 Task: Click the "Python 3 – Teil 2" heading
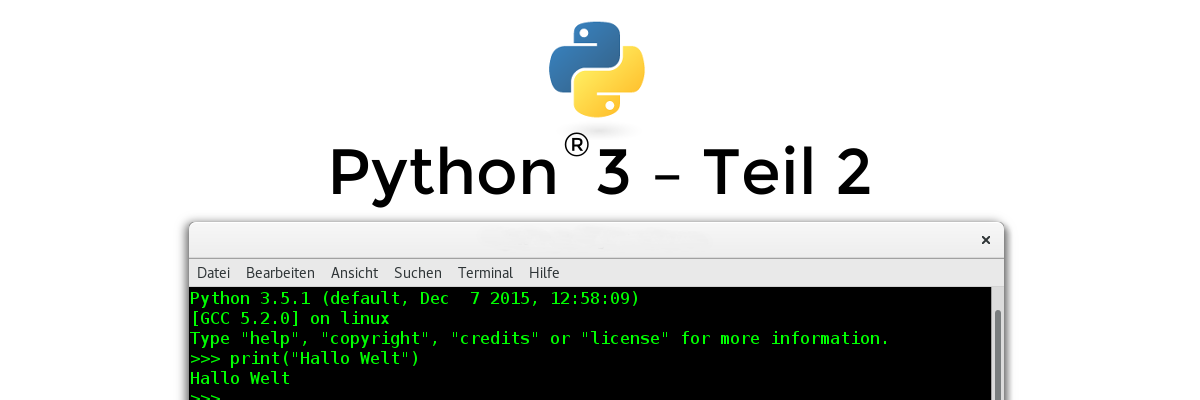[x=600, y=171]
